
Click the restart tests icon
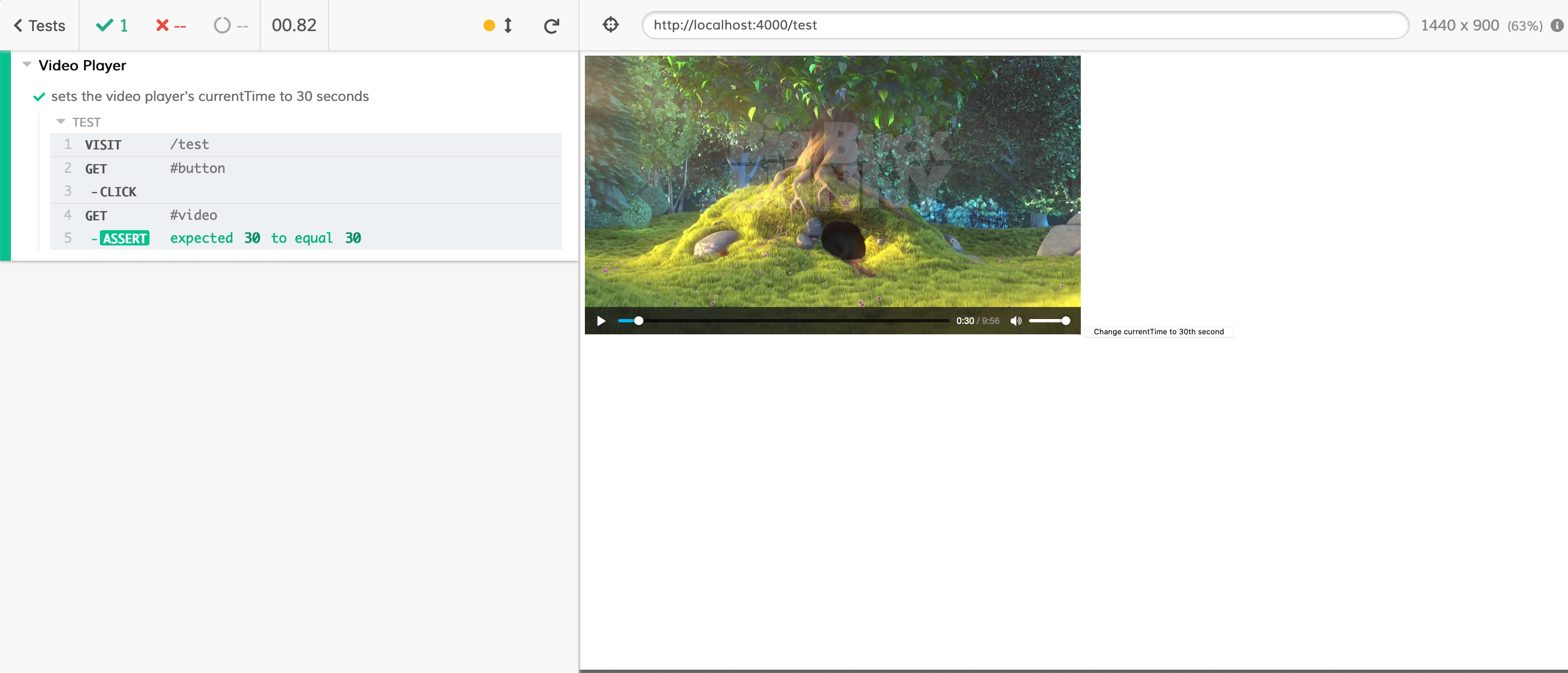(551, 26)
